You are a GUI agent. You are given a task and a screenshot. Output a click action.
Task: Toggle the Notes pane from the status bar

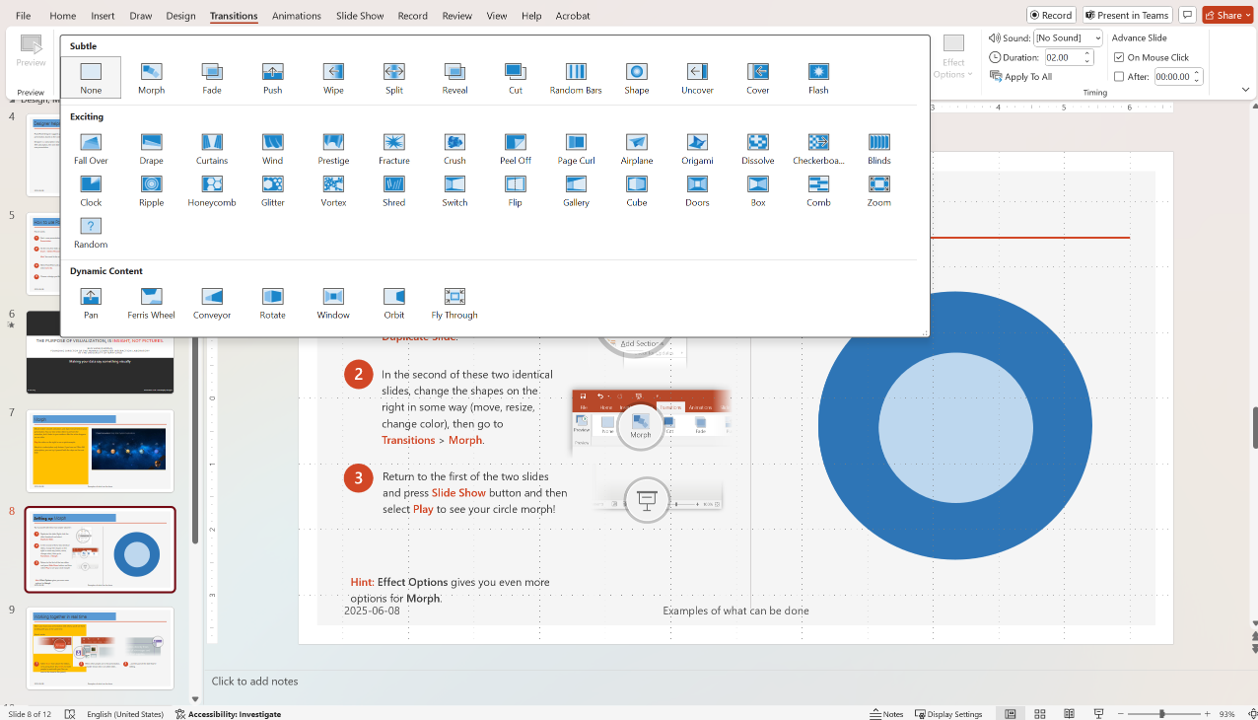tap(886, 714)
